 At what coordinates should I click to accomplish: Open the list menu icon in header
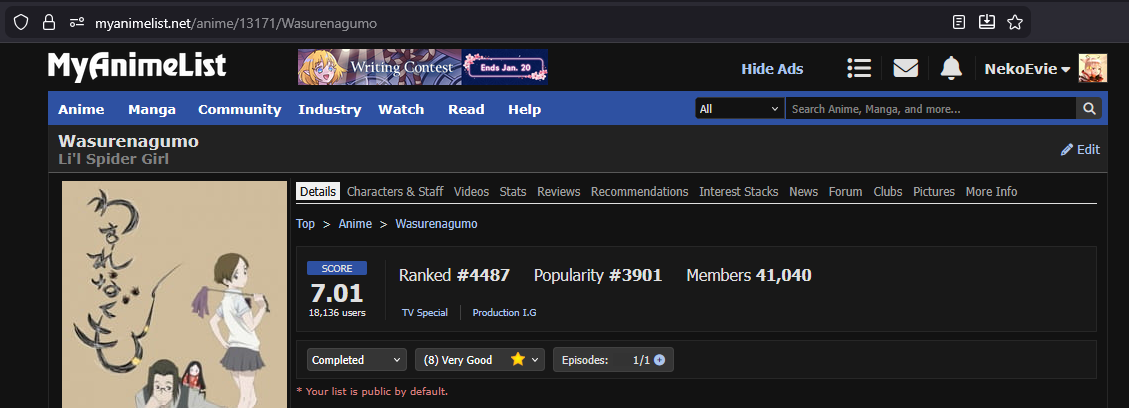[859, 68]
